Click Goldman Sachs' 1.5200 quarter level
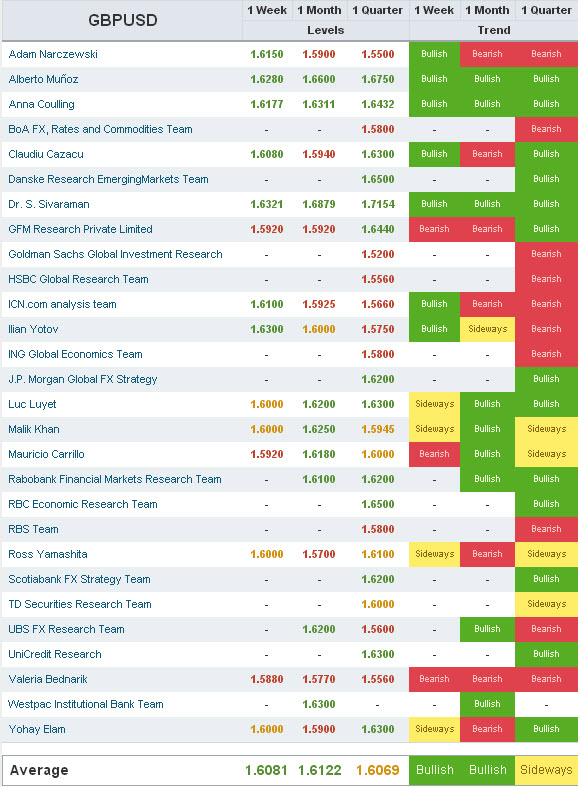Image resolution: width=578 pixels, height=787 pixels. point(378,254)
